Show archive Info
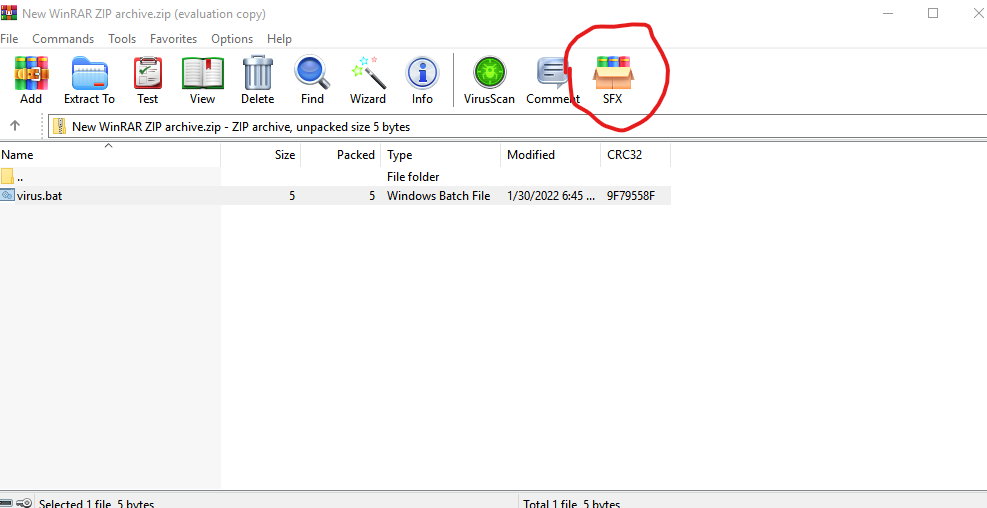This screenshot has width=987, height=508. click(x=422, y=80)
